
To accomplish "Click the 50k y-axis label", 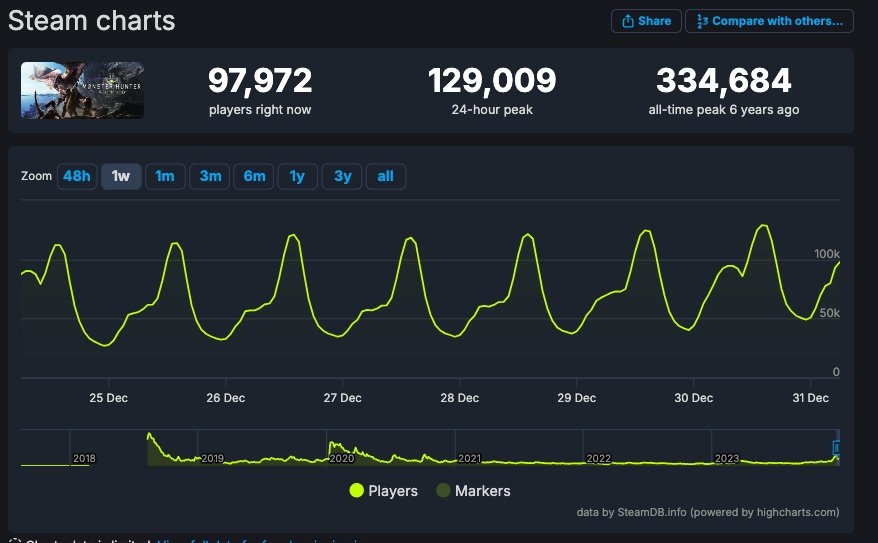I will pos(830,313).
